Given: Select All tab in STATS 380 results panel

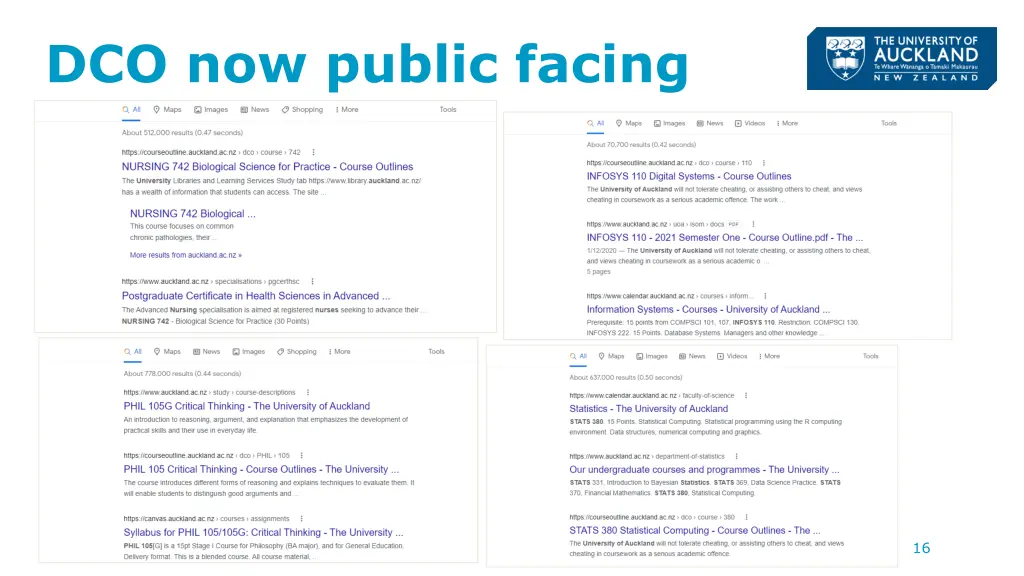Looking at the screenshot, I should [x=579, y=357].
